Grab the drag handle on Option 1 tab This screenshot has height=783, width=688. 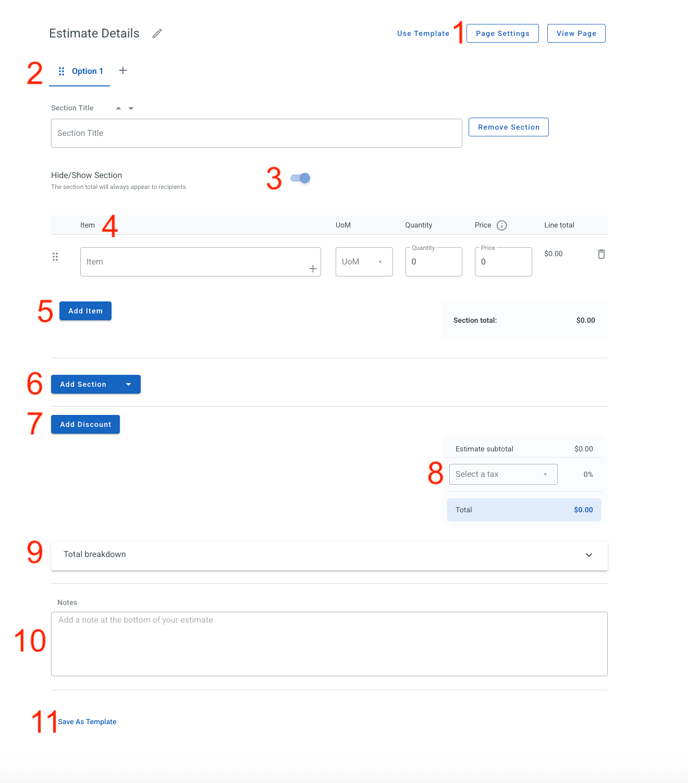click(x=61, y=71)
